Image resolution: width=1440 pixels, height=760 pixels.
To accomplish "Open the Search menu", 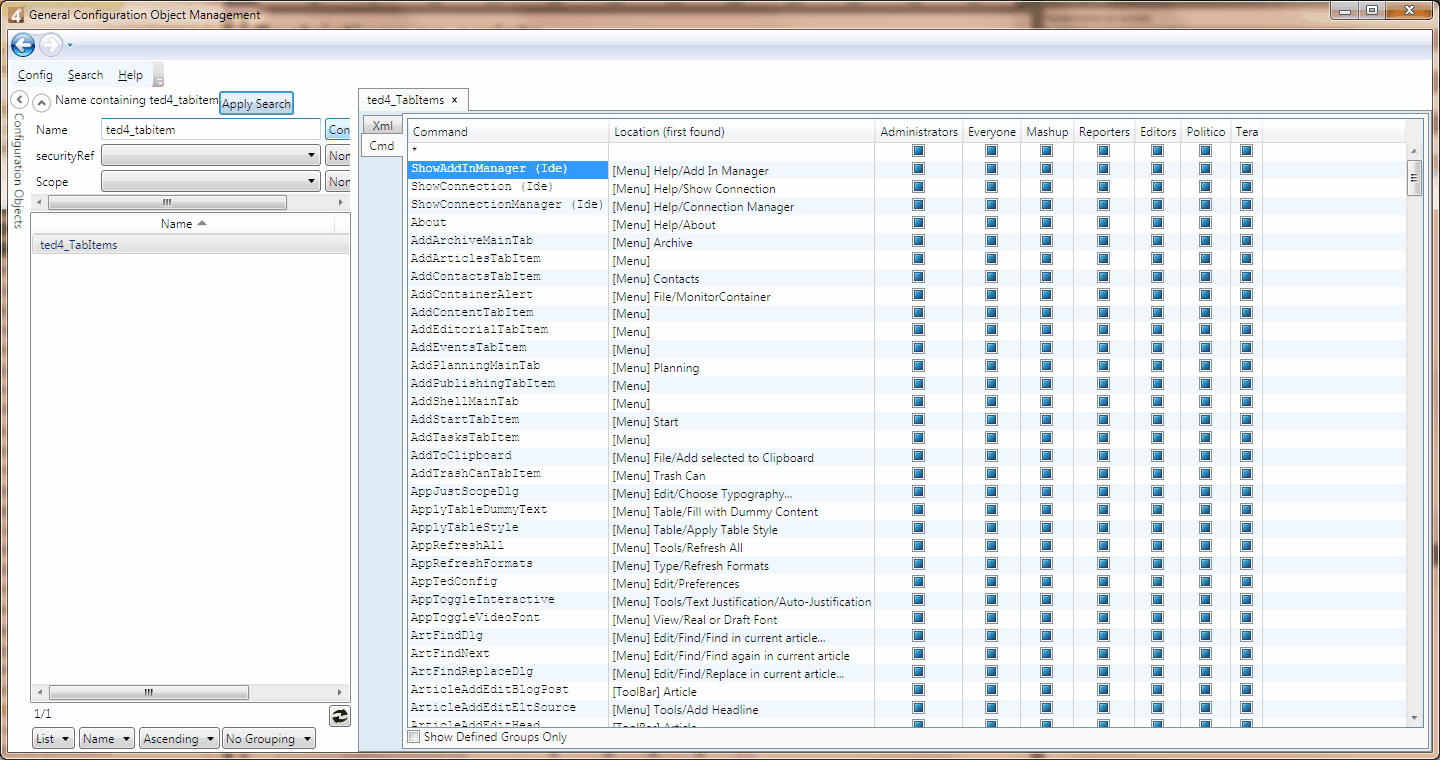I will tap(85, 75).
